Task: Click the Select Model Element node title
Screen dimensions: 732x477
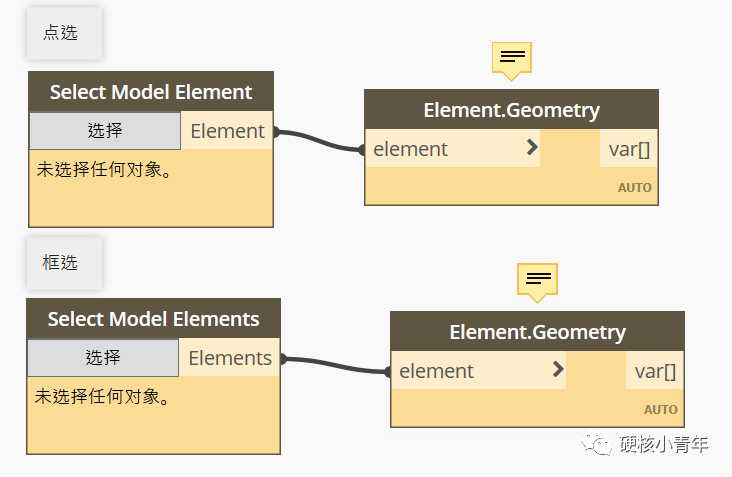Action: 151,92
